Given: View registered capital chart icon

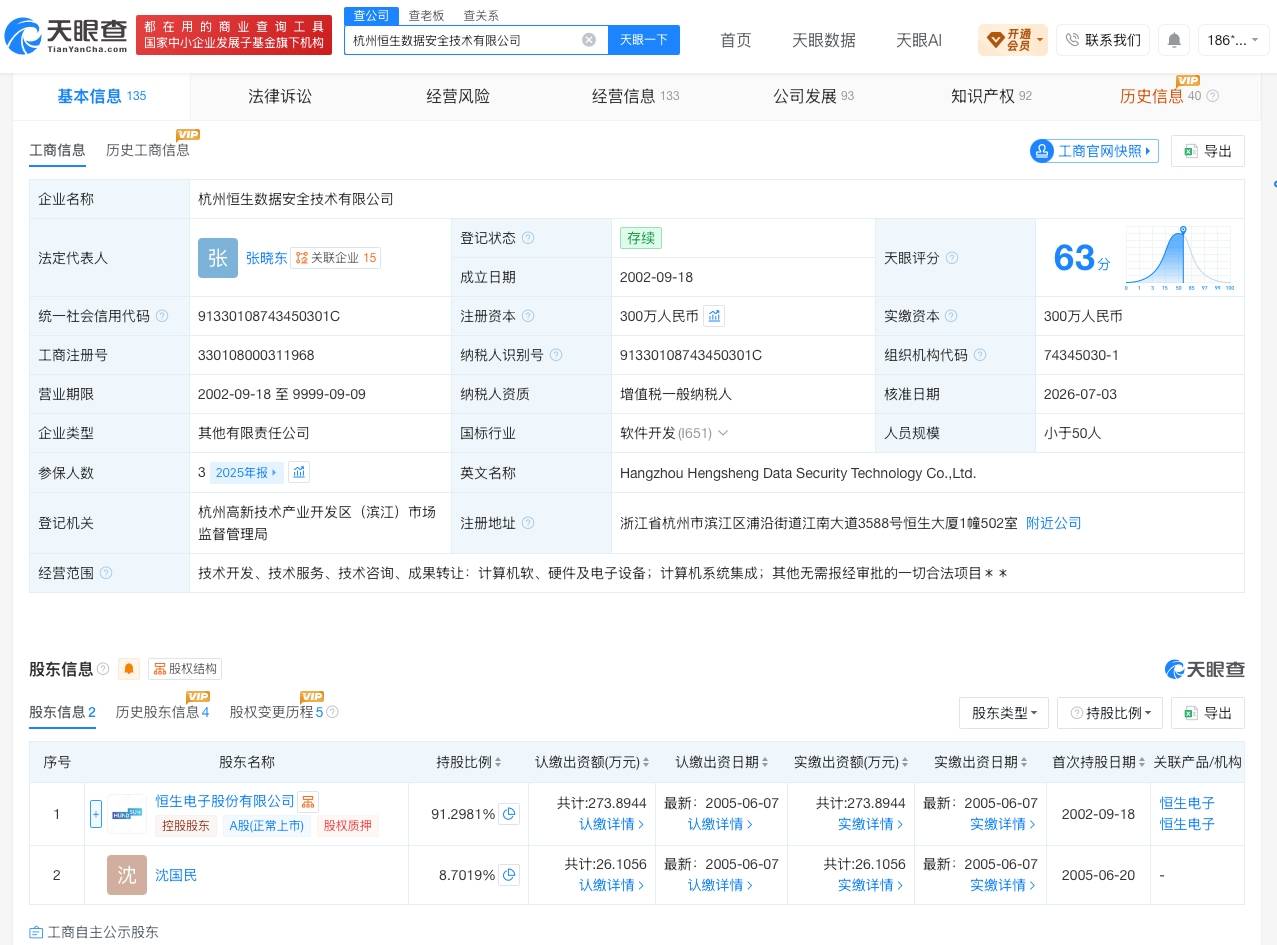Looking at the screenshot, I should pyautogui.click(x=714, y=316).
